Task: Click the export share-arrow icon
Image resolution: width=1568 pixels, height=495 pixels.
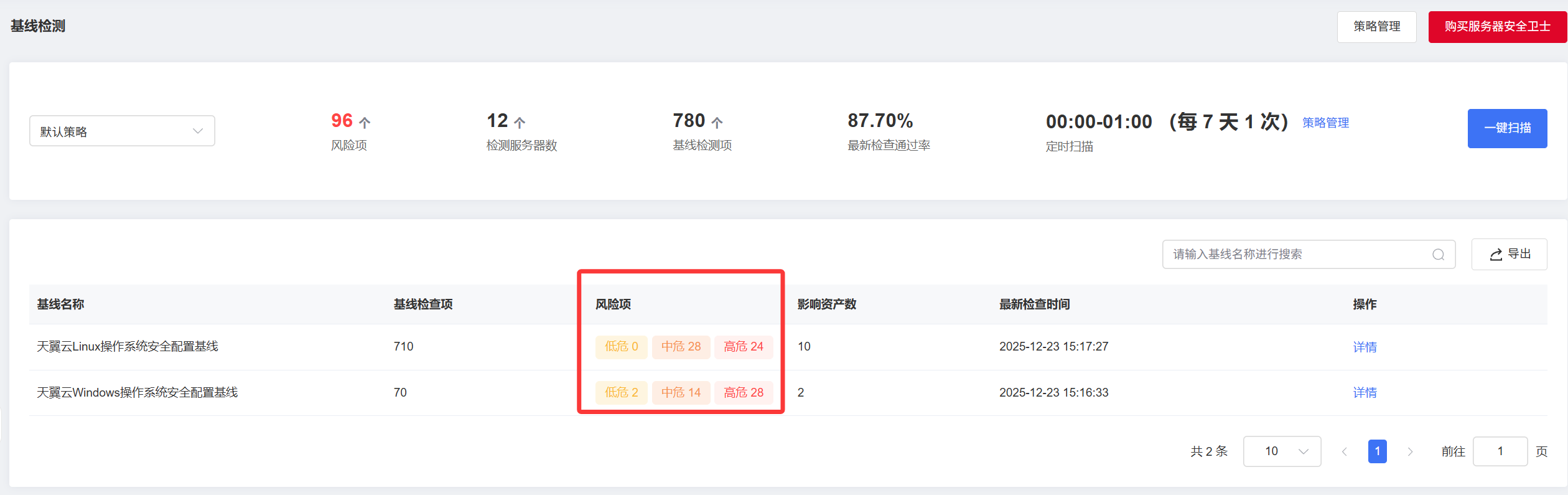Action: (x=1496, y=255)
